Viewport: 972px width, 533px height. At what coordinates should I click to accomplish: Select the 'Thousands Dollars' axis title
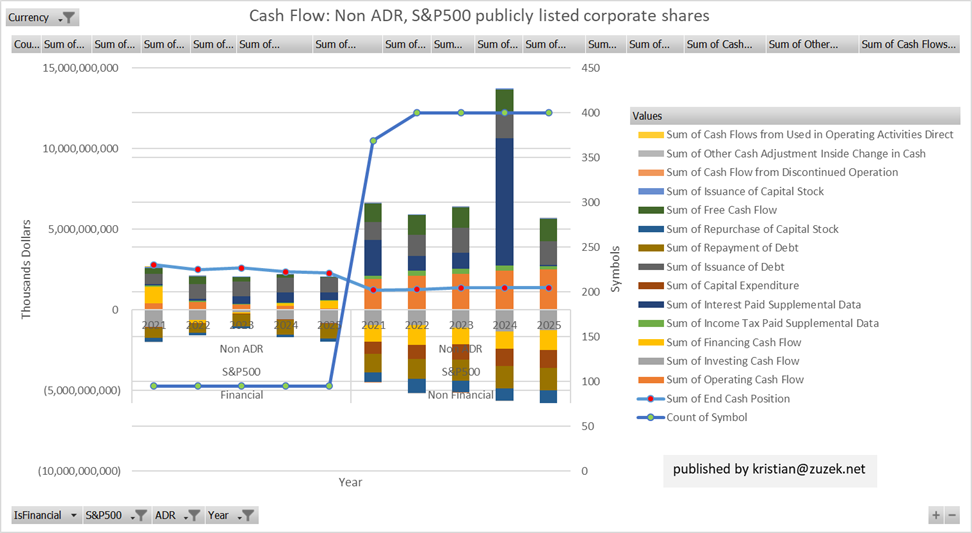tap(27, 270)
